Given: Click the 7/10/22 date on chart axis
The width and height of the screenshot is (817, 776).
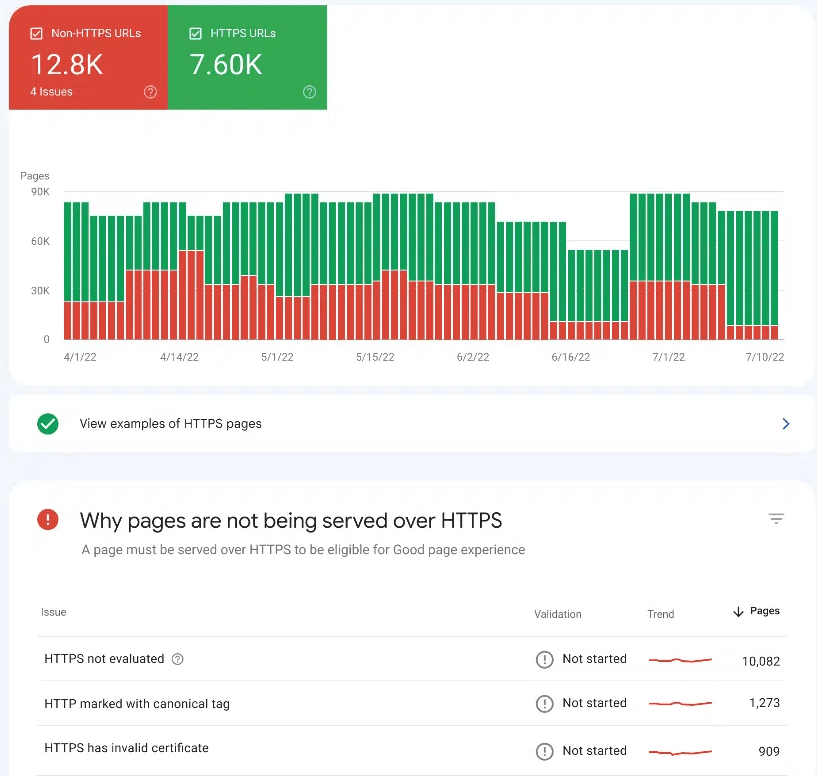Looking at the screenshot, I should [x=765, y=357].
